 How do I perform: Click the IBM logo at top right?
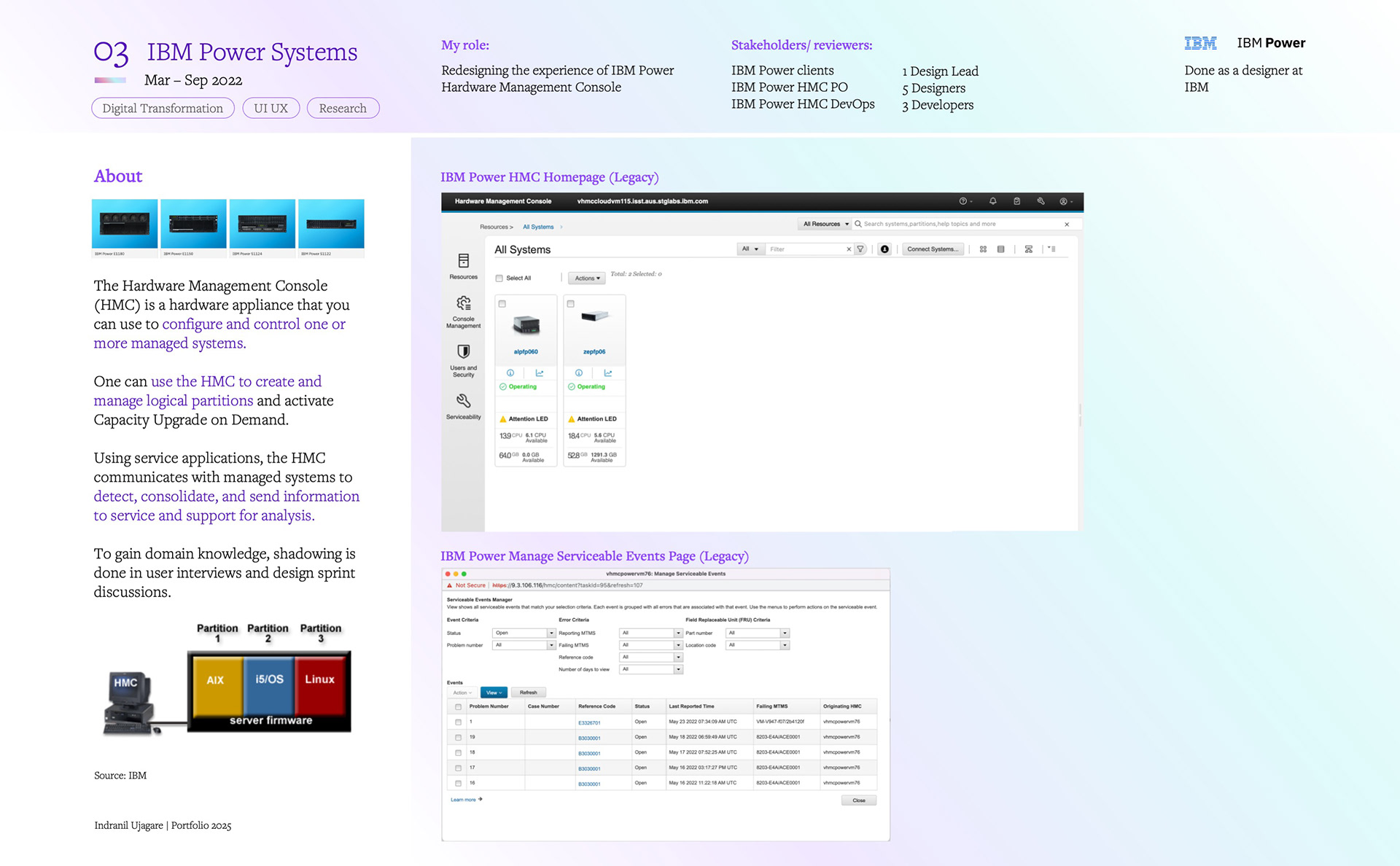point(1200,43)
